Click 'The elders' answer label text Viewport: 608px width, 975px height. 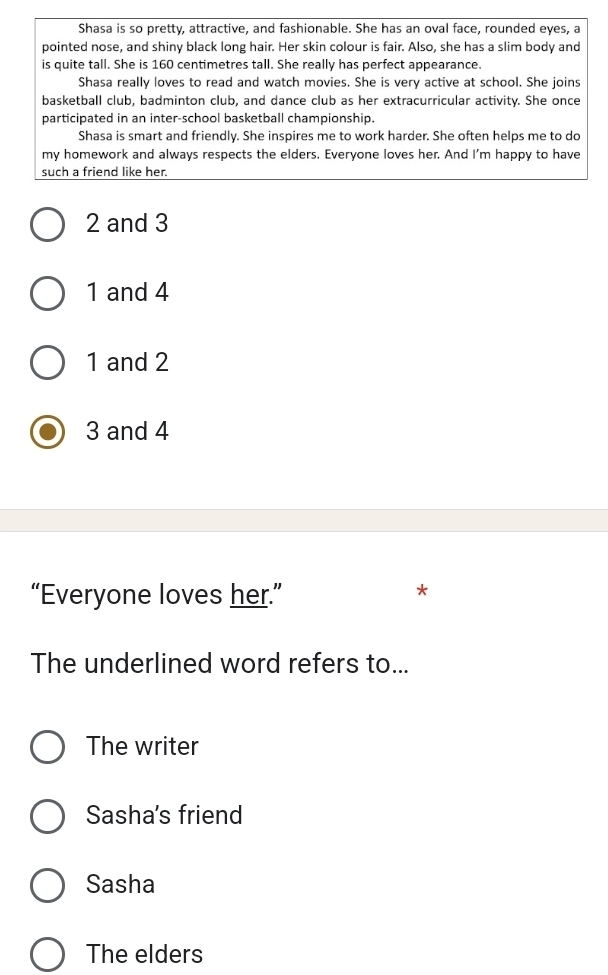point(144,954)
